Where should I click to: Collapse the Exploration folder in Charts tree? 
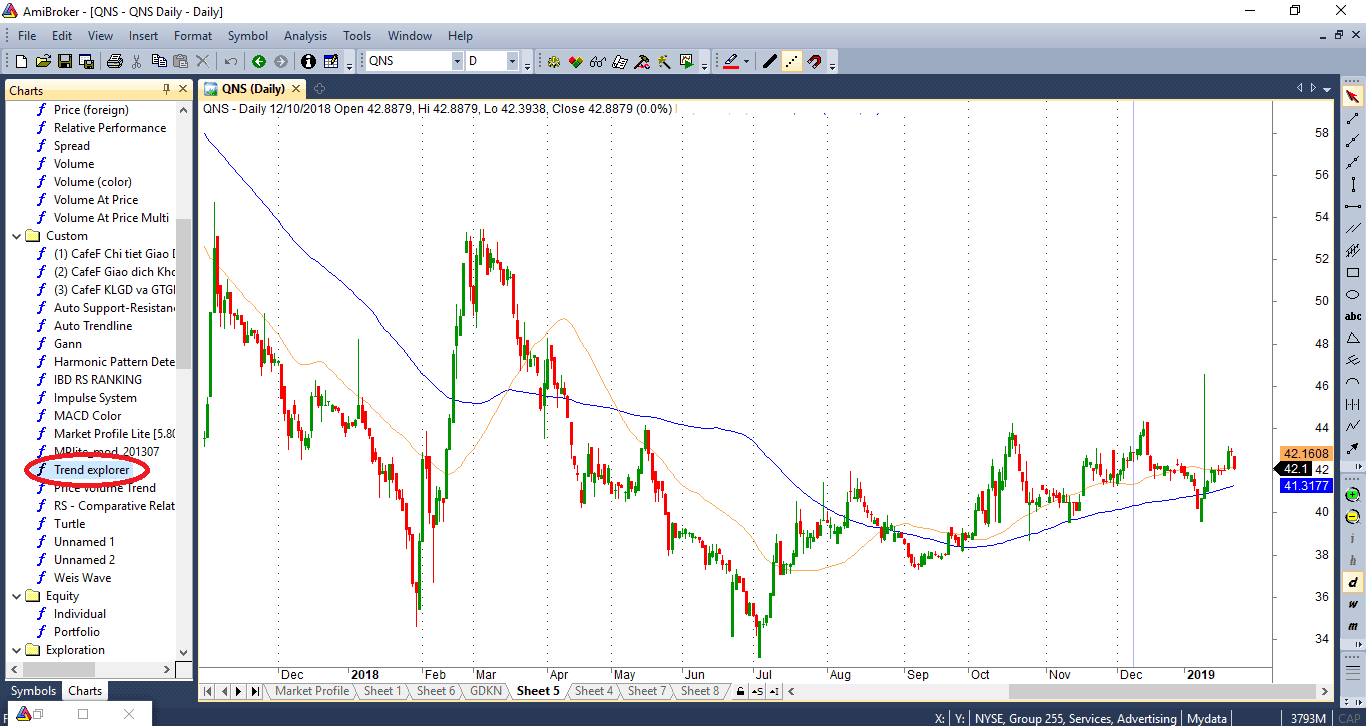(16, 650)
